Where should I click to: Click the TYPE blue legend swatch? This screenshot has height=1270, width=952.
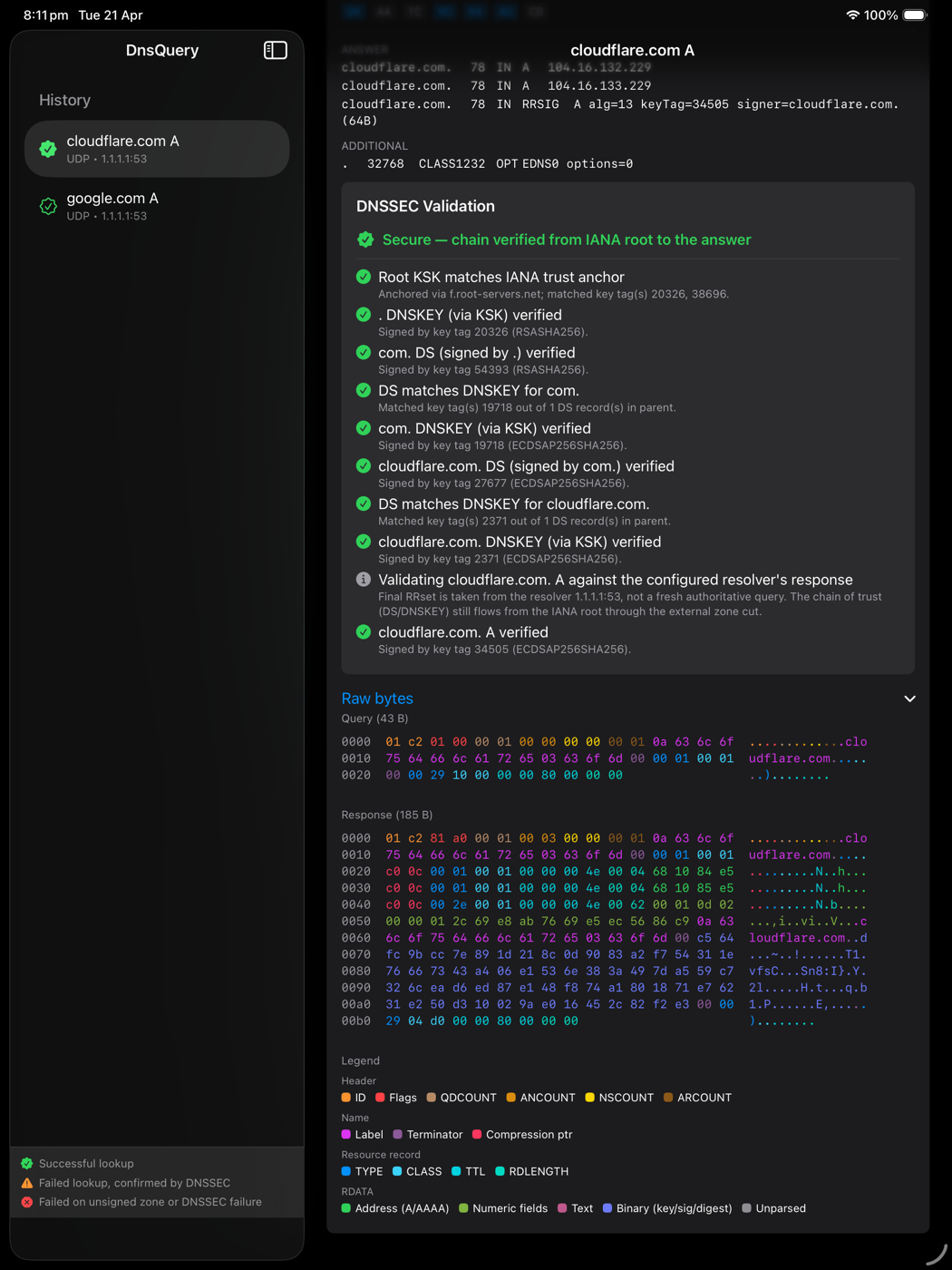[x=346, y=1171]
